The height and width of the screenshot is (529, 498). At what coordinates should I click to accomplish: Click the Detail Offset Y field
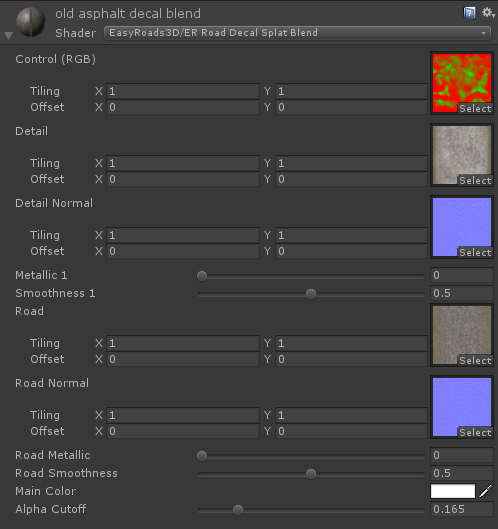[351, 179]
